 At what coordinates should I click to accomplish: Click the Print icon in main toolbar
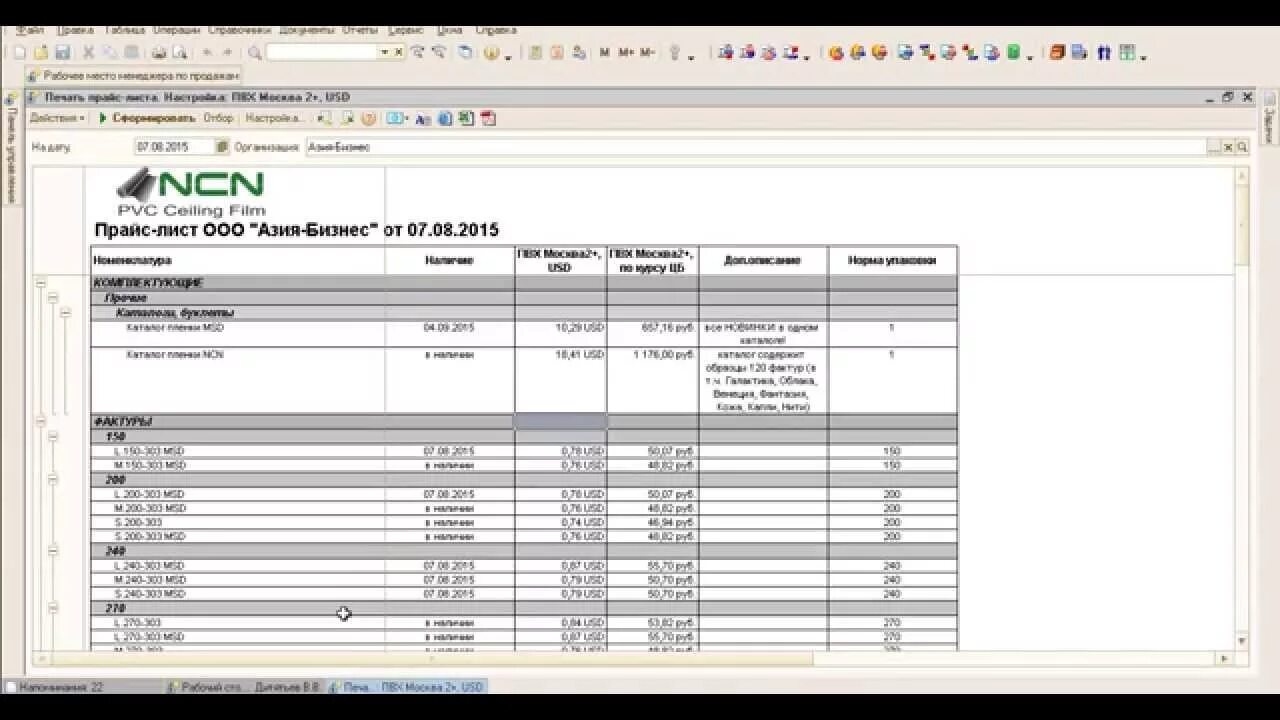tap(159, 52)
